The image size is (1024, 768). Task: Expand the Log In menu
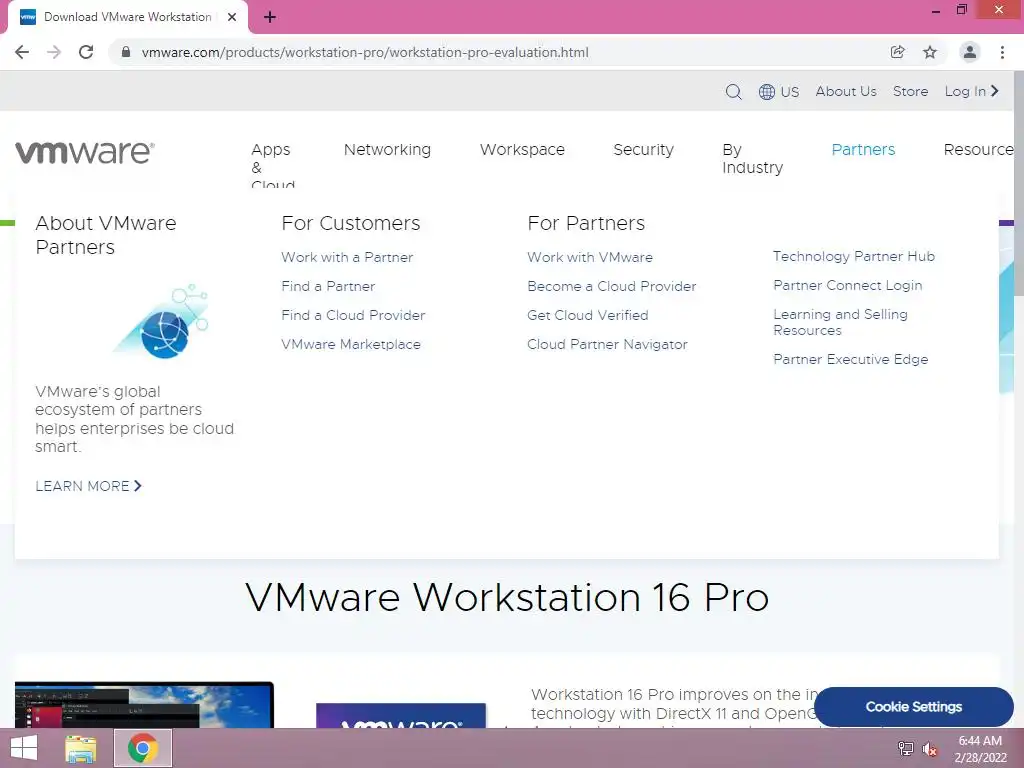click(x=972, y=91)
